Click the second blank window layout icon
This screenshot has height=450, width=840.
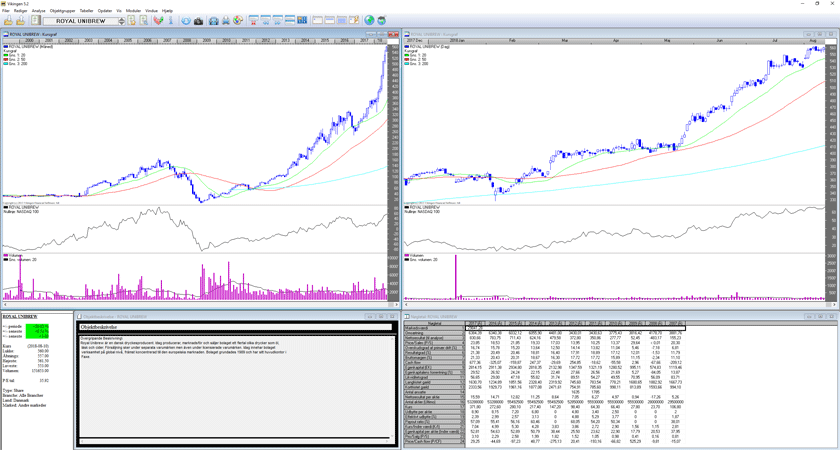pos(329,20)
